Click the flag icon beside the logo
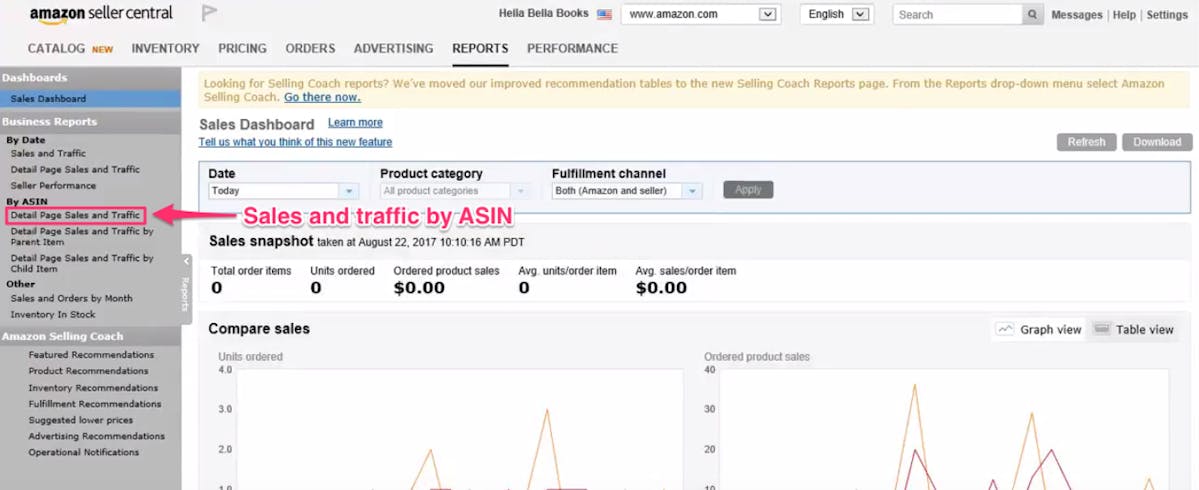1199x490 pixels. coord(209,14)
